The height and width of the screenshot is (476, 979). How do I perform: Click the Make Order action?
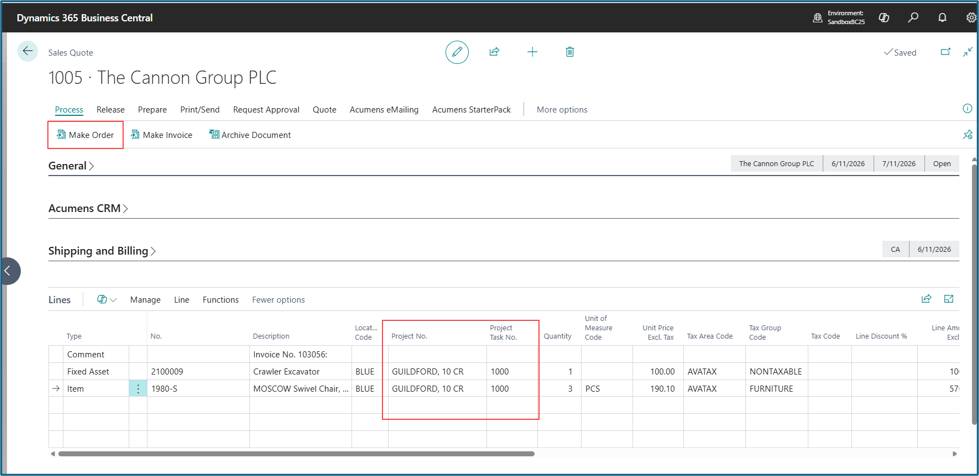click(x=86, y=135)
